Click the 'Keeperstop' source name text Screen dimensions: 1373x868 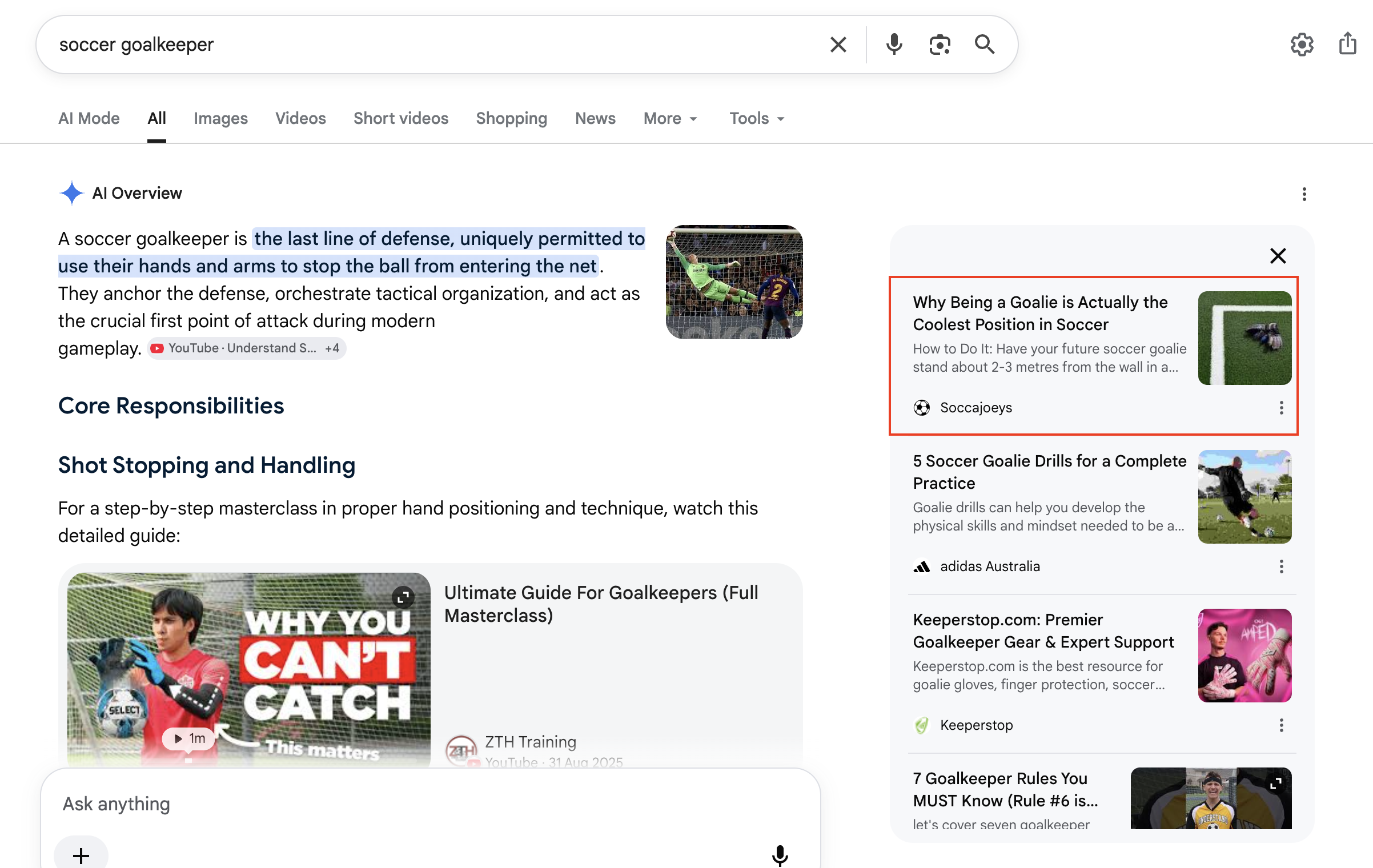pyautogui.click(x=977, y=725)
